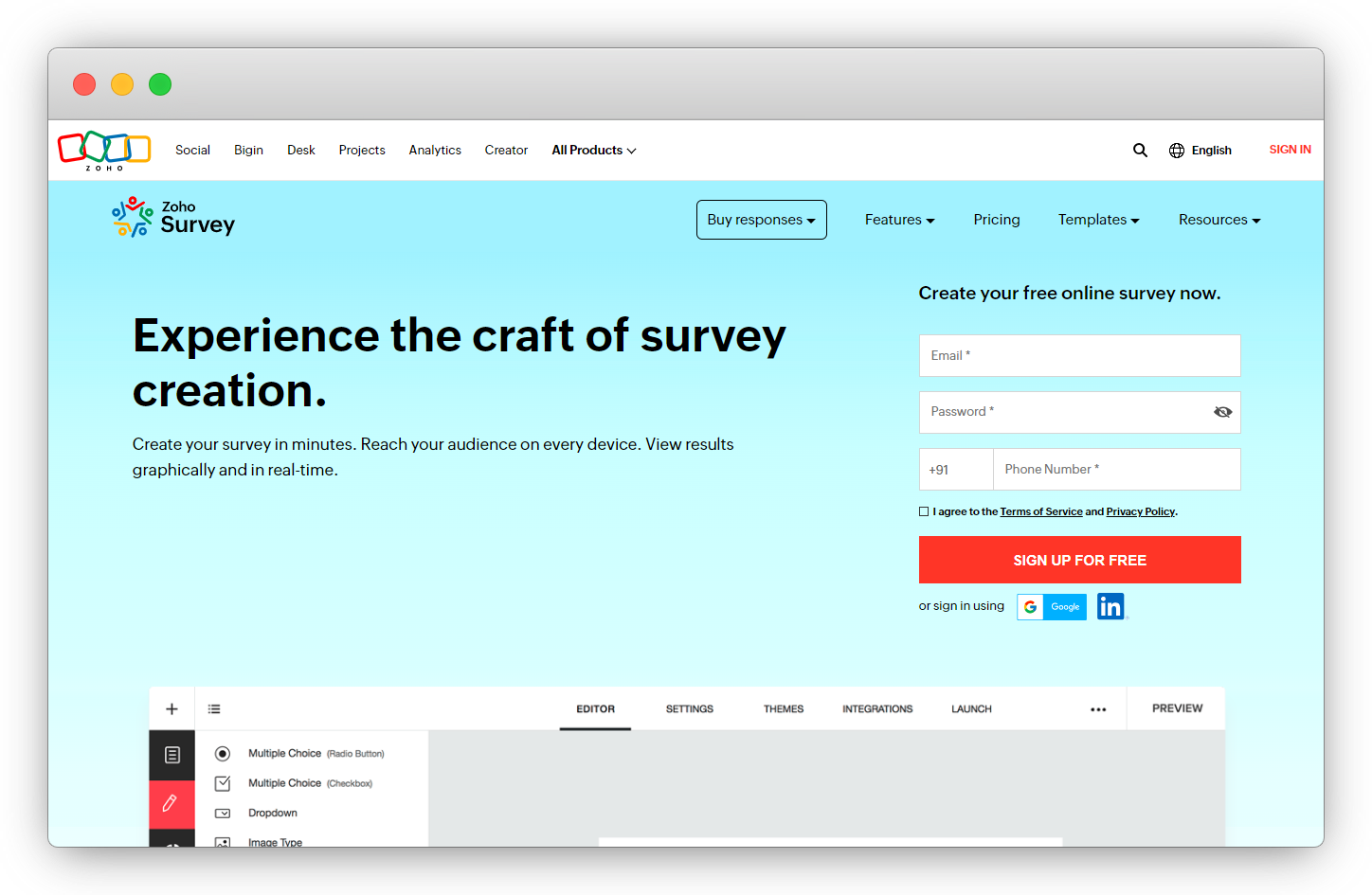
Task: Focus the Email input field
Action: click(x=1080, y=356)
